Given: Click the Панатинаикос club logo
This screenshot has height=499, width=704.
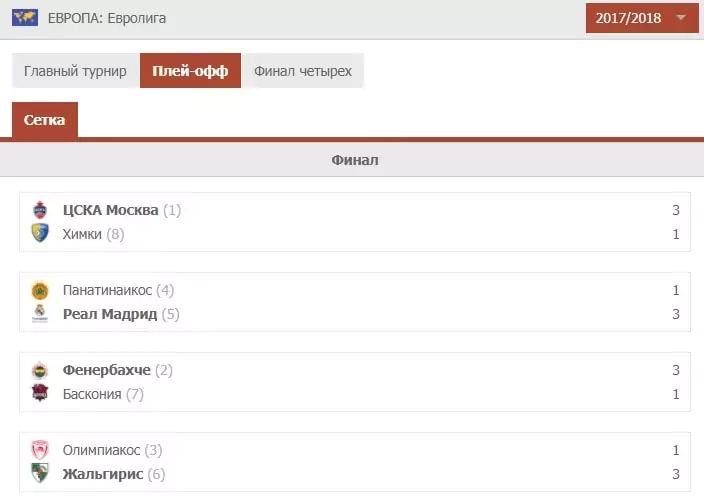Looking at the screenshot, I should pos(40,290).
